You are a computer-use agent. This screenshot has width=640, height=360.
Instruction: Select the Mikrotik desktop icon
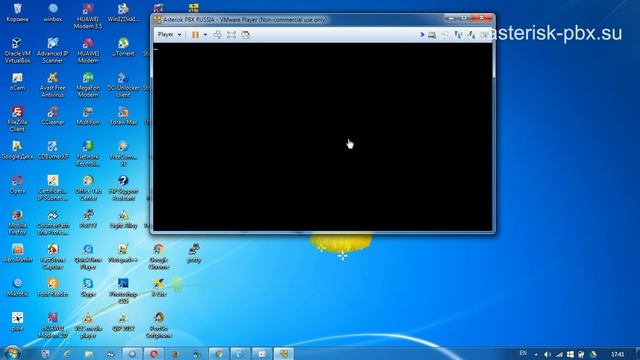[18, 287]
